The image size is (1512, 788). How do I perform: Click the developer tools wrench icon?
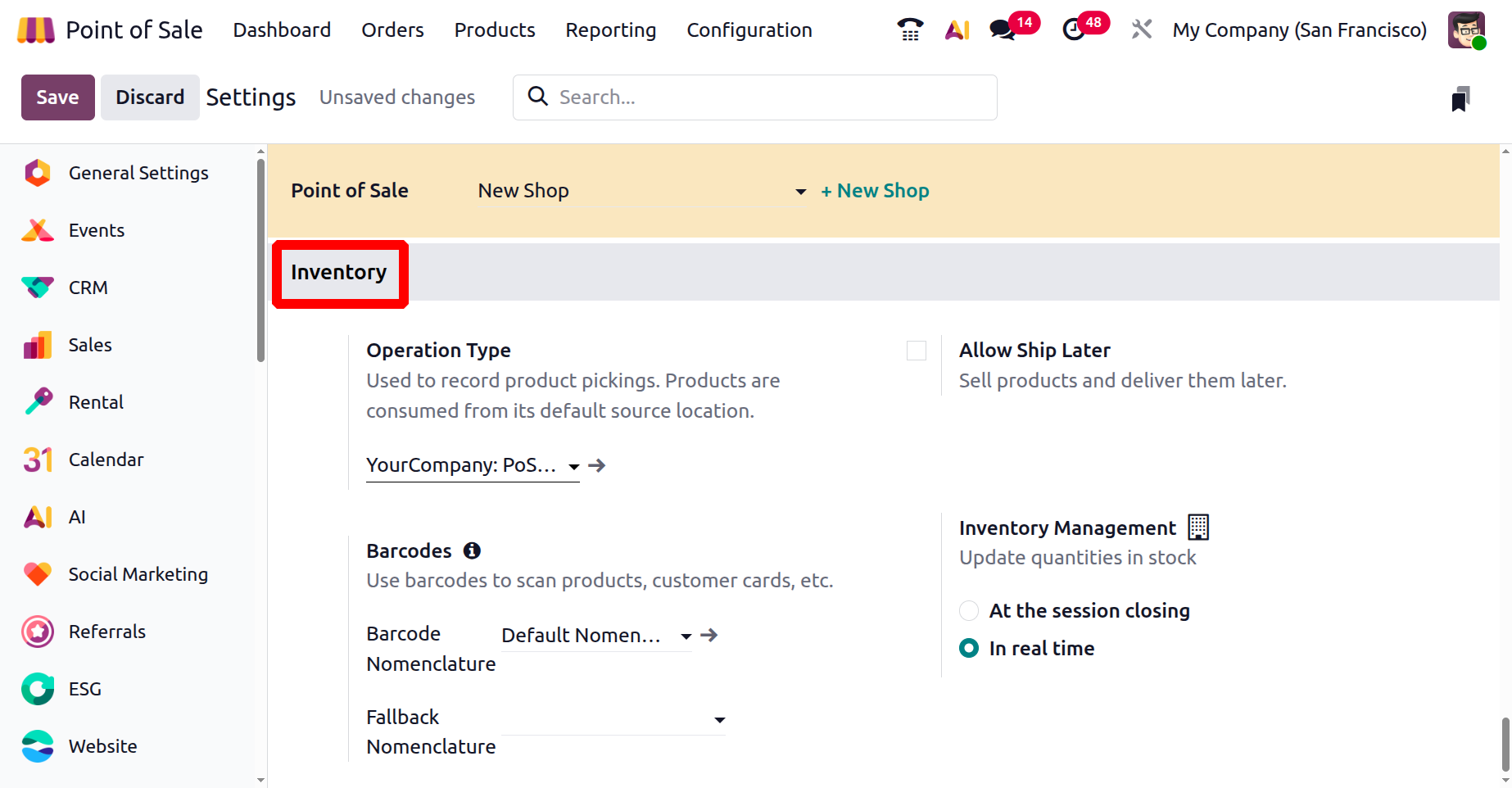[1141, 30]
